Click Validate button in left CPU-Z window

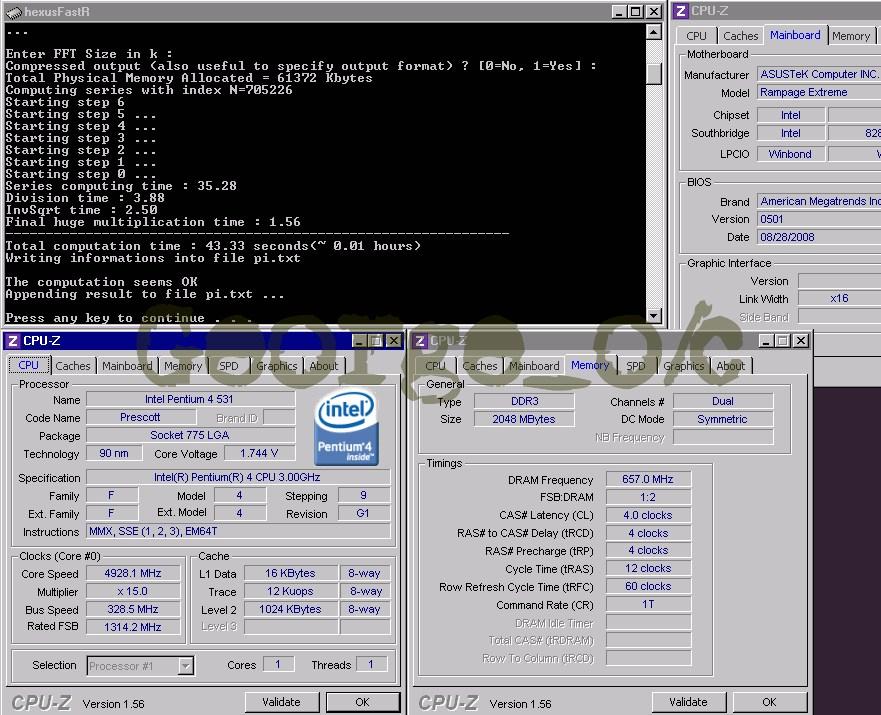(281, 702)
